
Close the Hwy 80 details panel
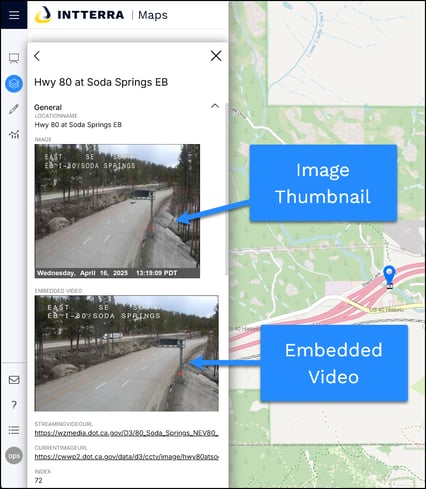pos(216,56)
